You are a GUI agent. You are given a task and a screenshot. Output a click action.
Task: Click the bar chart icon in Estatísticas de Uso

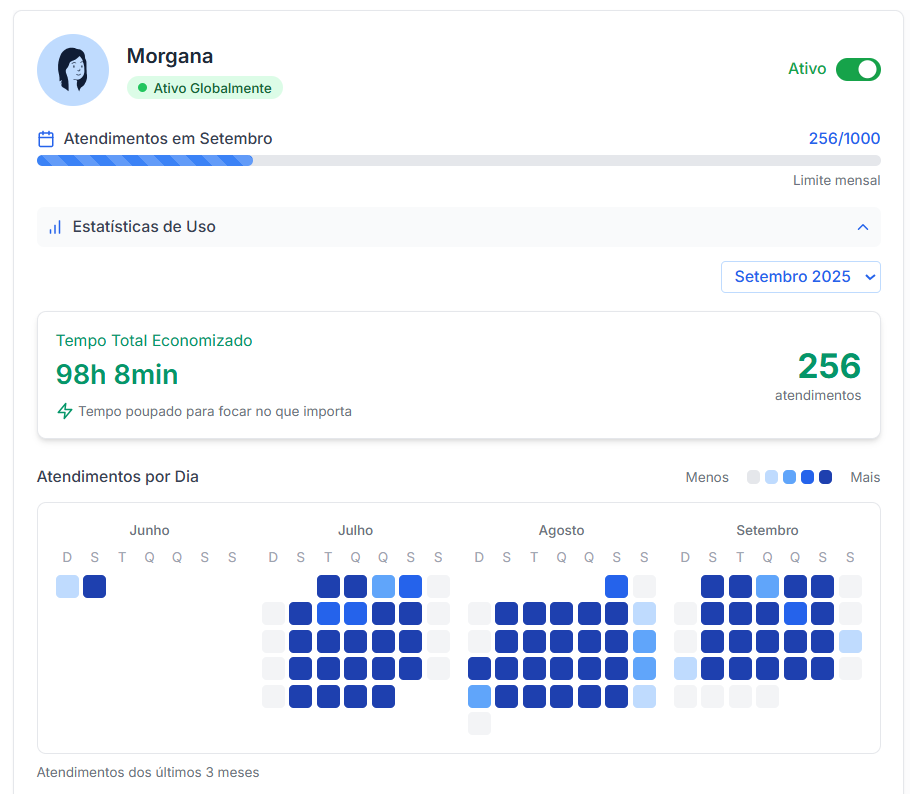coord(55,227)
